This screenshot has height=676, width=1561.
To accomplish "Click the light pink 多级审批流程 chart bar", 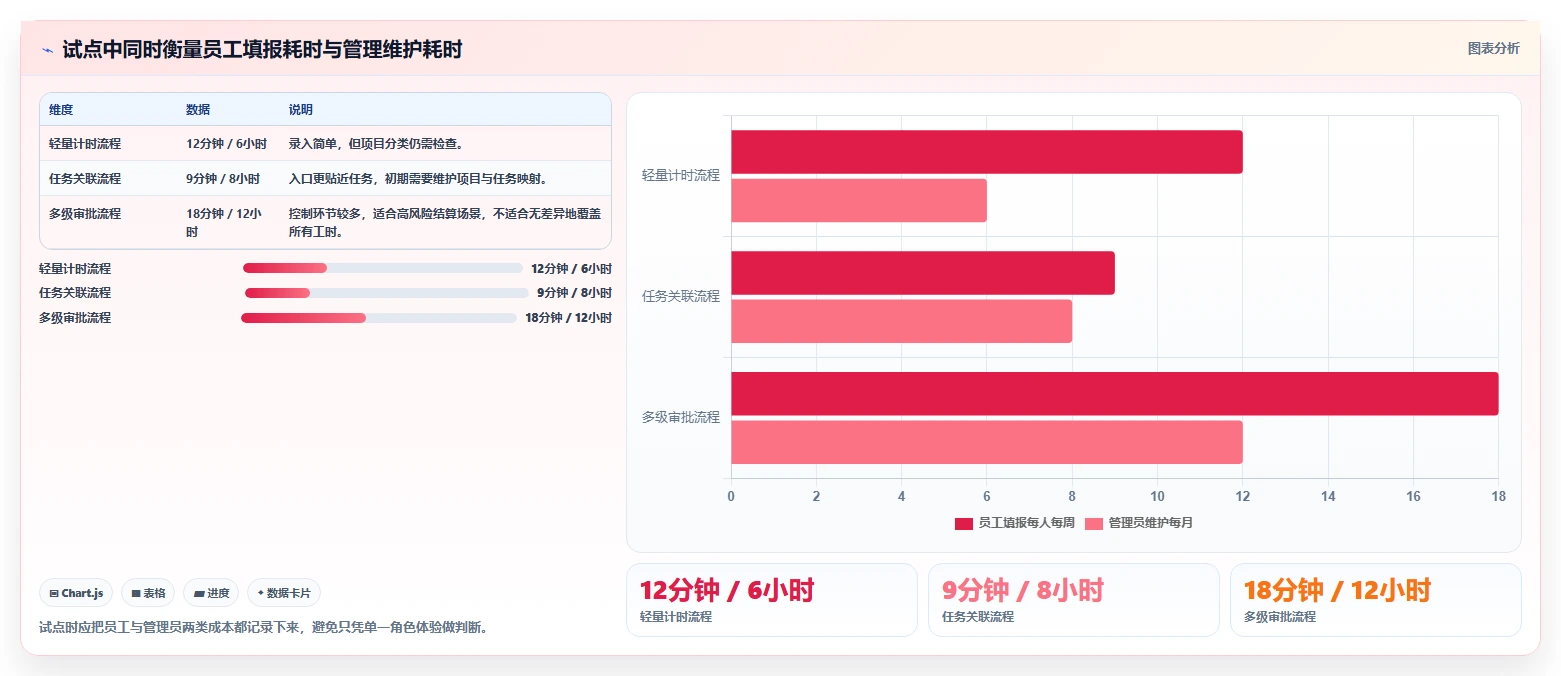I will click(x=987, y=442).
